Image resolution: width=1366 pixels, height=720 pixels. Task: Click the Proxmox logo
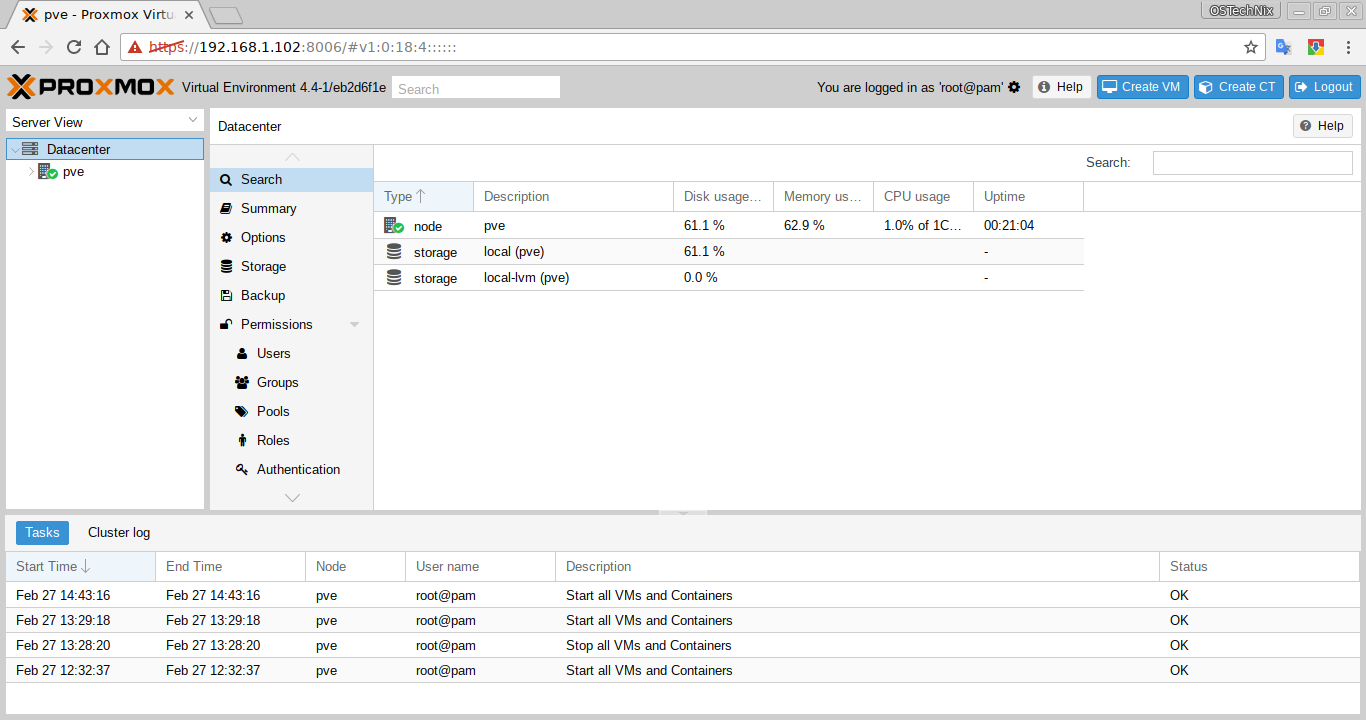[x=91, y=87]
